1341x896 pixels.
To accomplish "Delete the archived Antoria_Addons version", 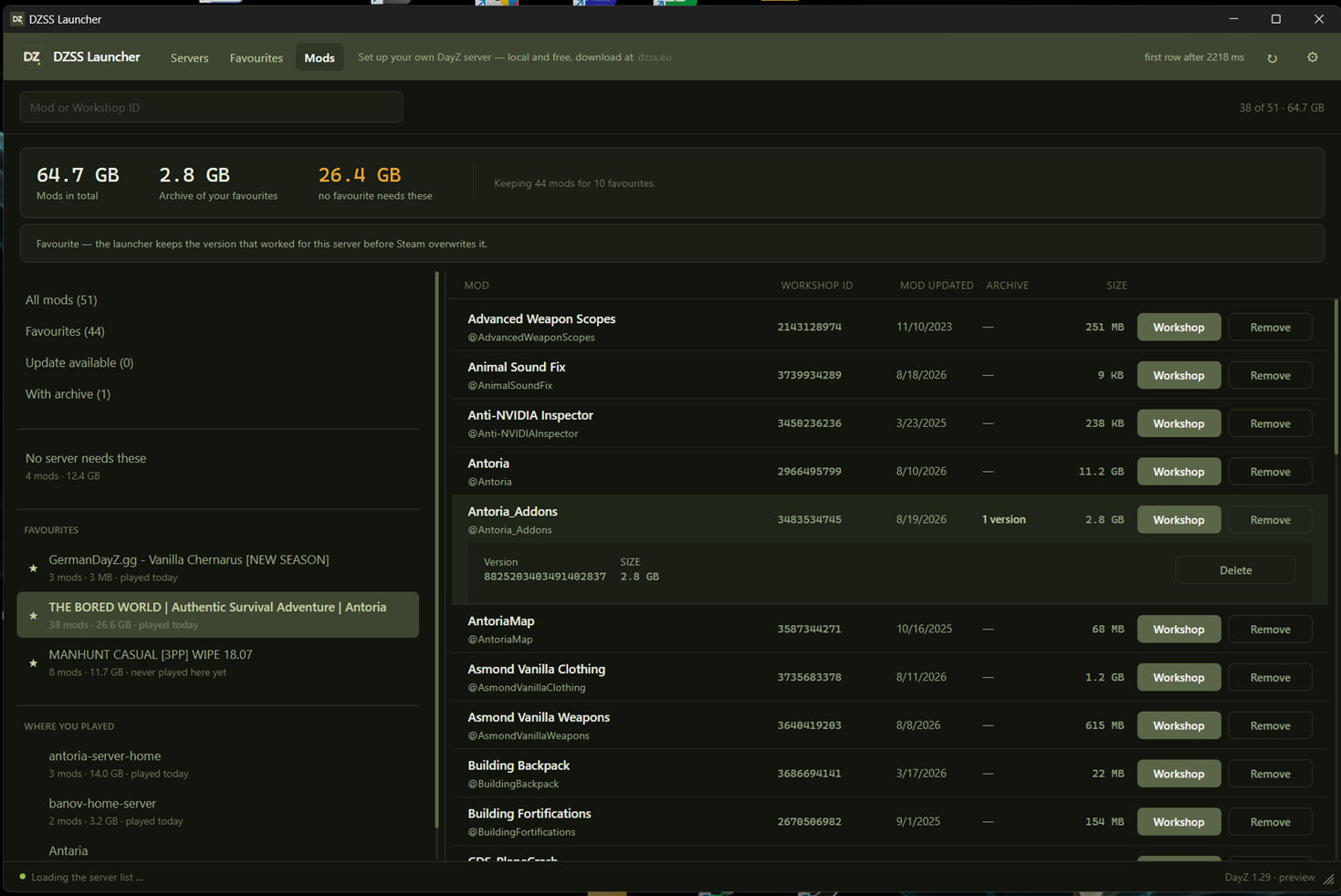I will 1235,570.
